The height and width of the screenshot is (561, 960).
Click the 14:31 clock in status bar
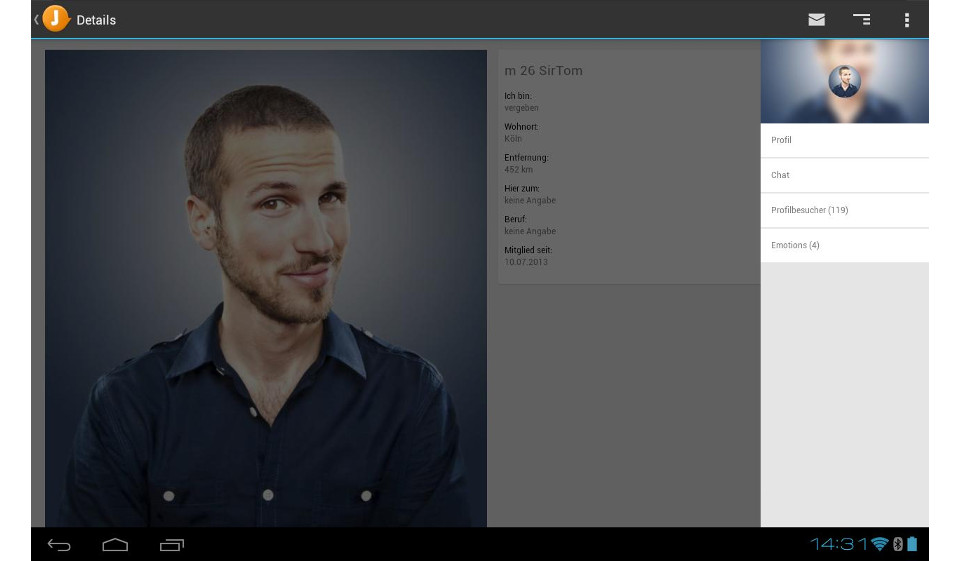[838, 544]
